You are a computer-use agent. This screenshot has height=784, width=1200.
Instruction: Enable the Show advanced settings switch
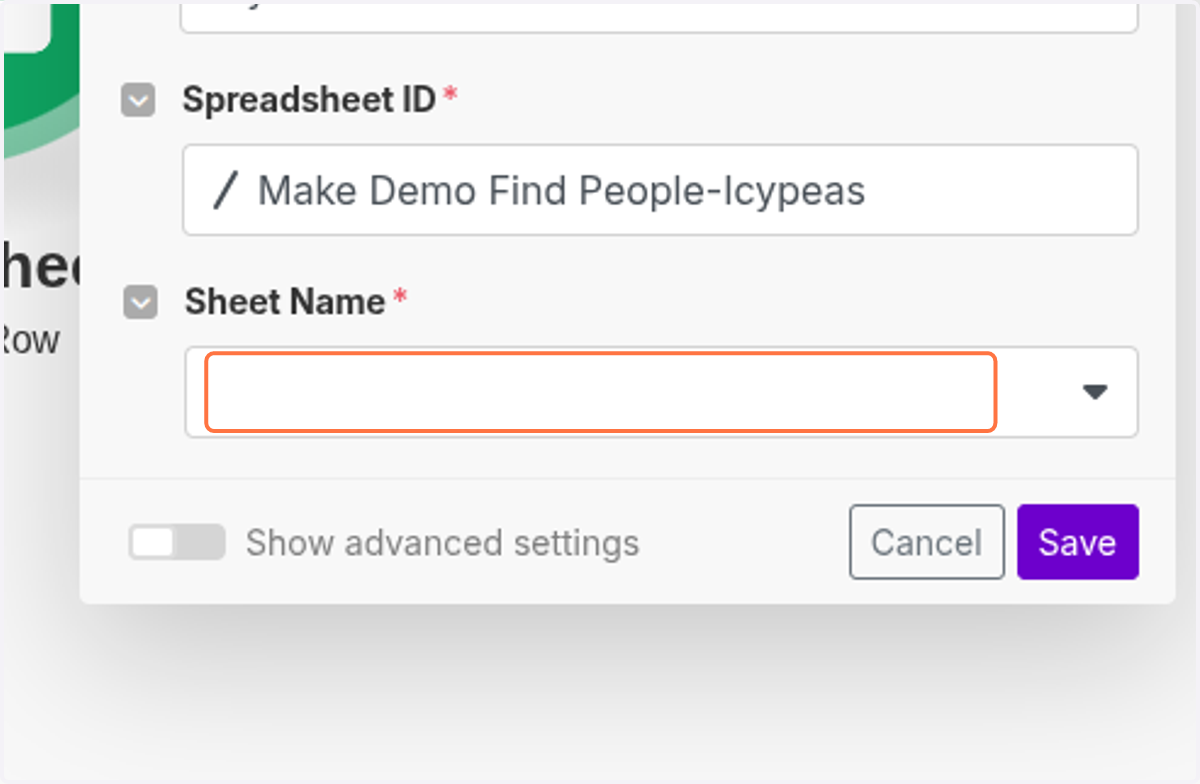pos(176,542)
